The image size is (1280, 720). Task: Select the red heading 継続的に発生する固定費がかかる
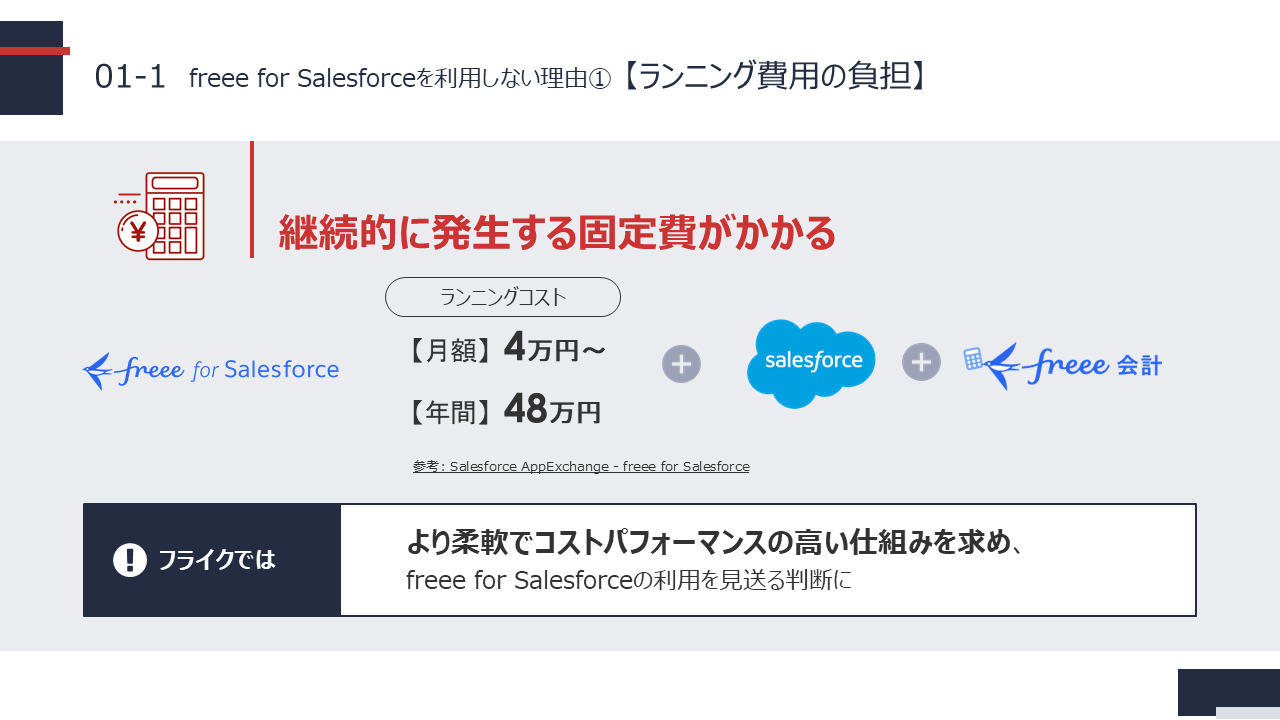pyautogui.click(x=557, y=233)
